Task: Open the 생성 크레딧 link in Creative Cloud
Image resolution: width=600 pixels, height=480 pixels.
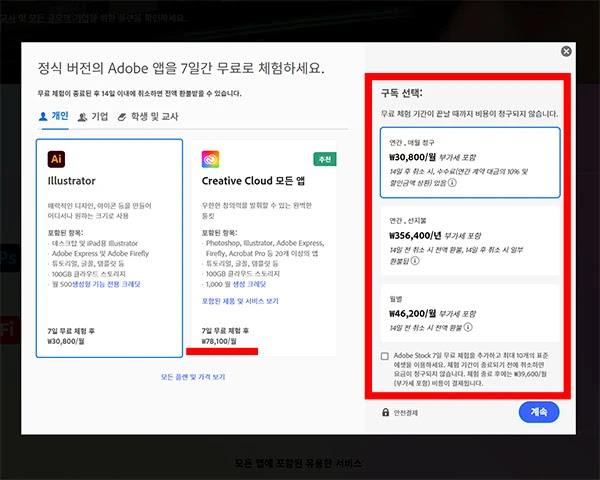Action: [249, 284]
